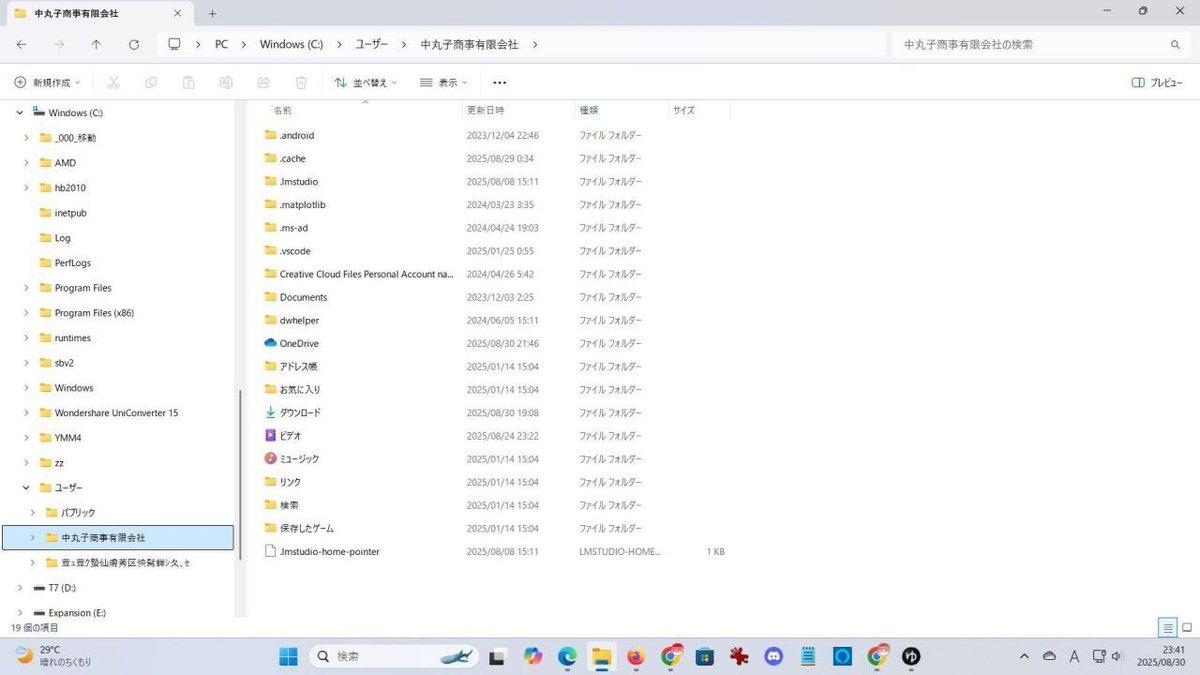The width and height of the screenshot is (1200, 675).
Task: Select the Cut icon in the toolbar
Action: pos(113,82)
